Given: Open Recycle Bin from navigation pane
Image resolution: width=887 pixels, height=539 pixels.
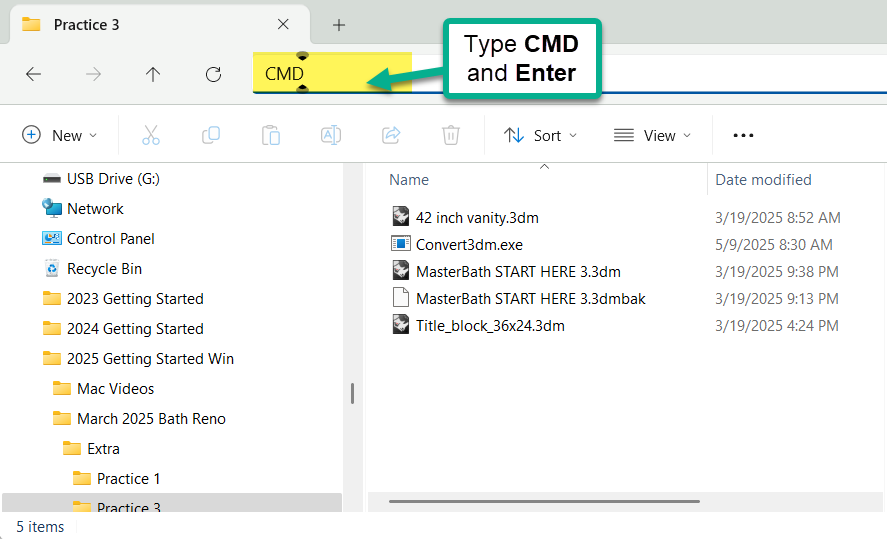Looking at the screenshot, I should point(104,269).
